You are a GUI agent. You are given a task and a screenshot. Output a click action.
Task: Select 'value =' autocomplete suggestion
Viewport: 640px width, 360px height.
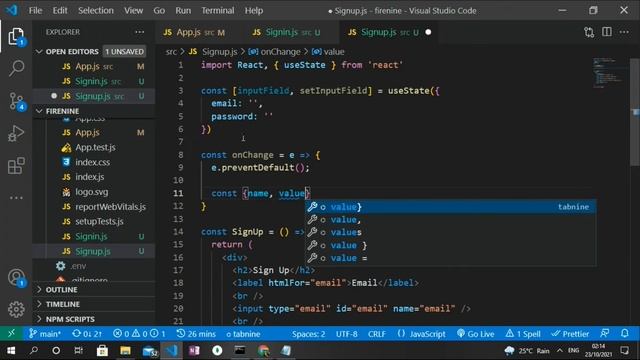[x=451, y=258]
